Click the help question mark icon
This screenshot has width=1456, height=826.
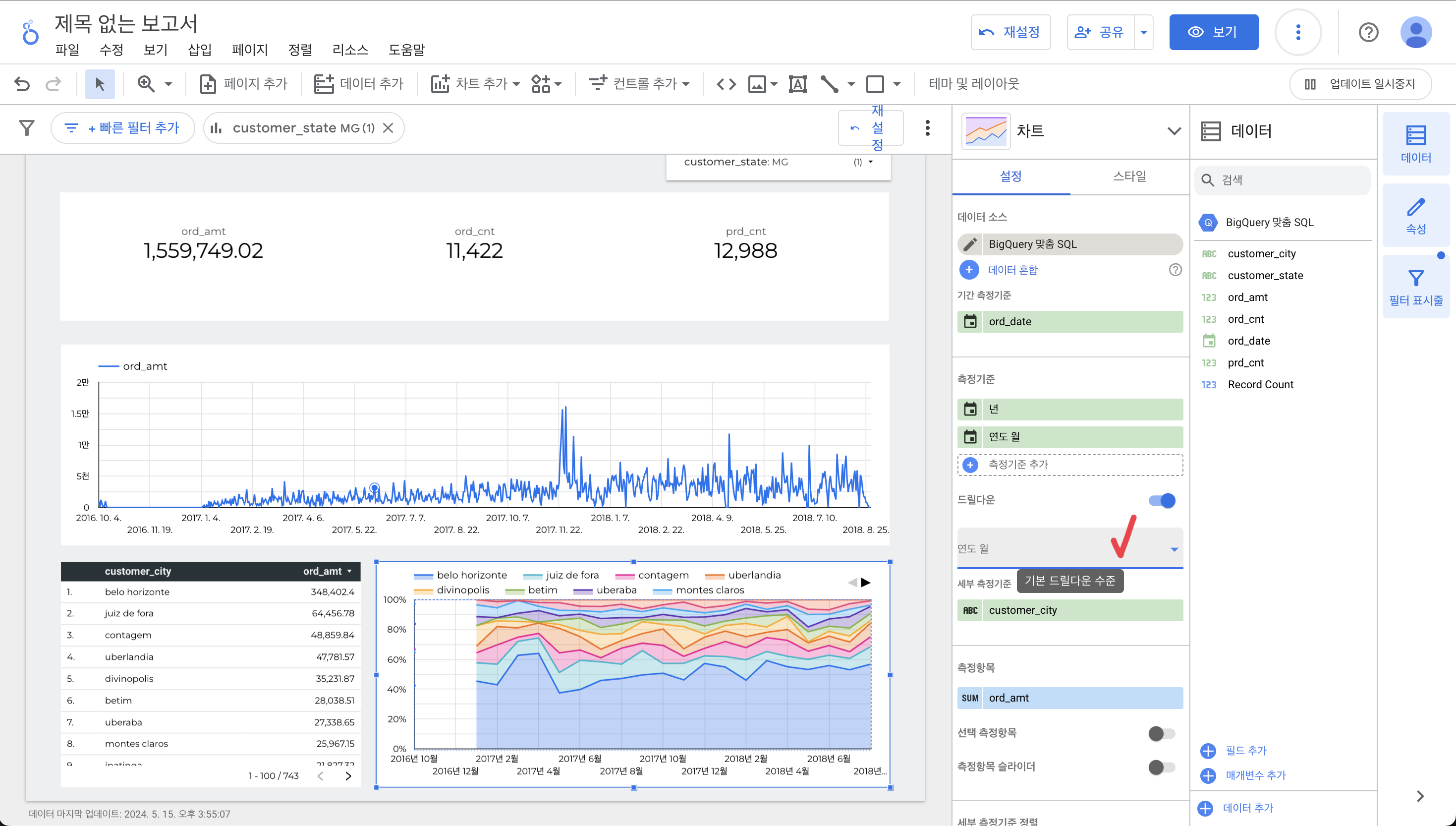[x=1368, y=32]
